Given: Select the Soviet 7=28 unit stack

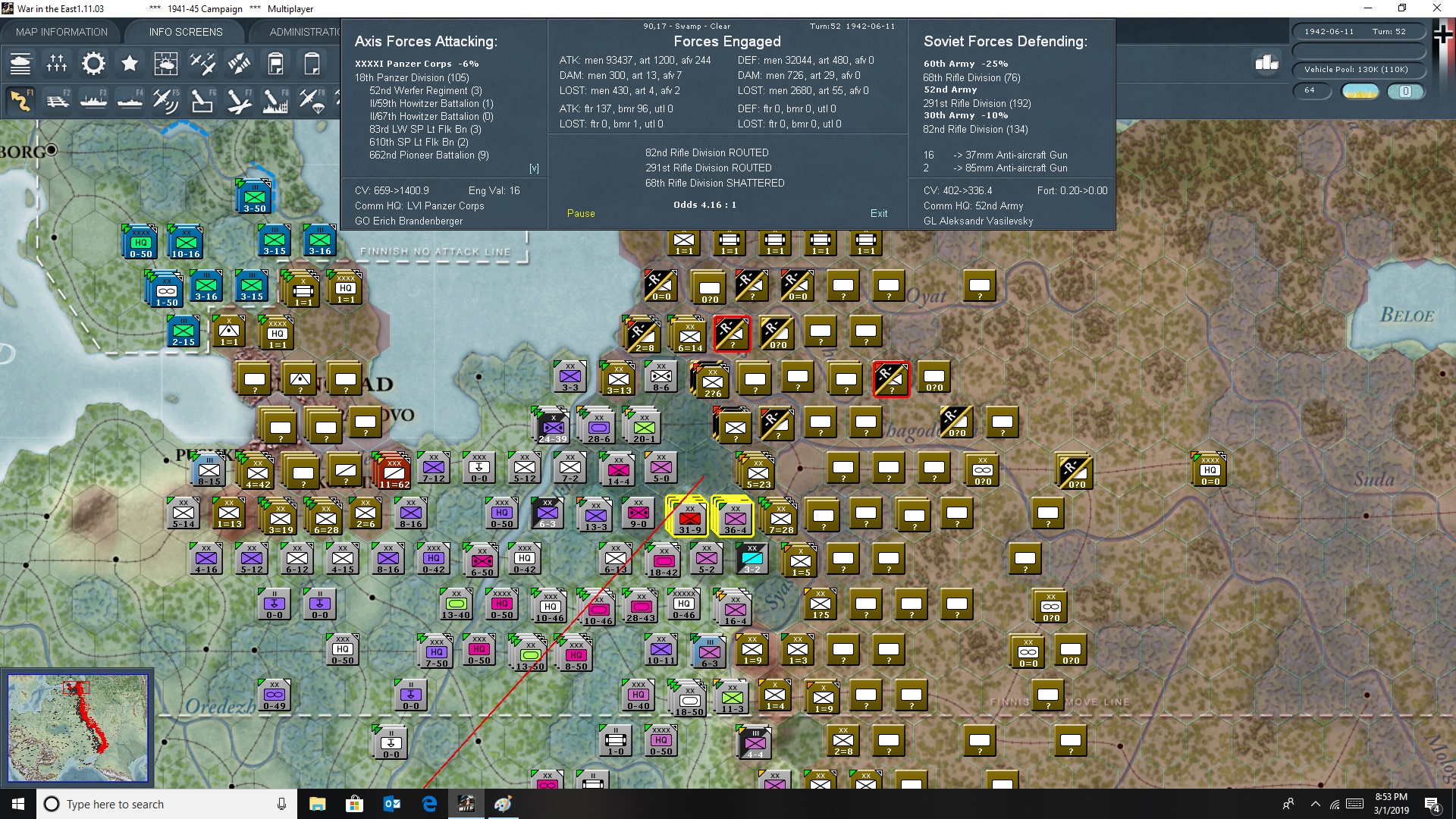Looking at the screenshot, I should tap(780, 517).
